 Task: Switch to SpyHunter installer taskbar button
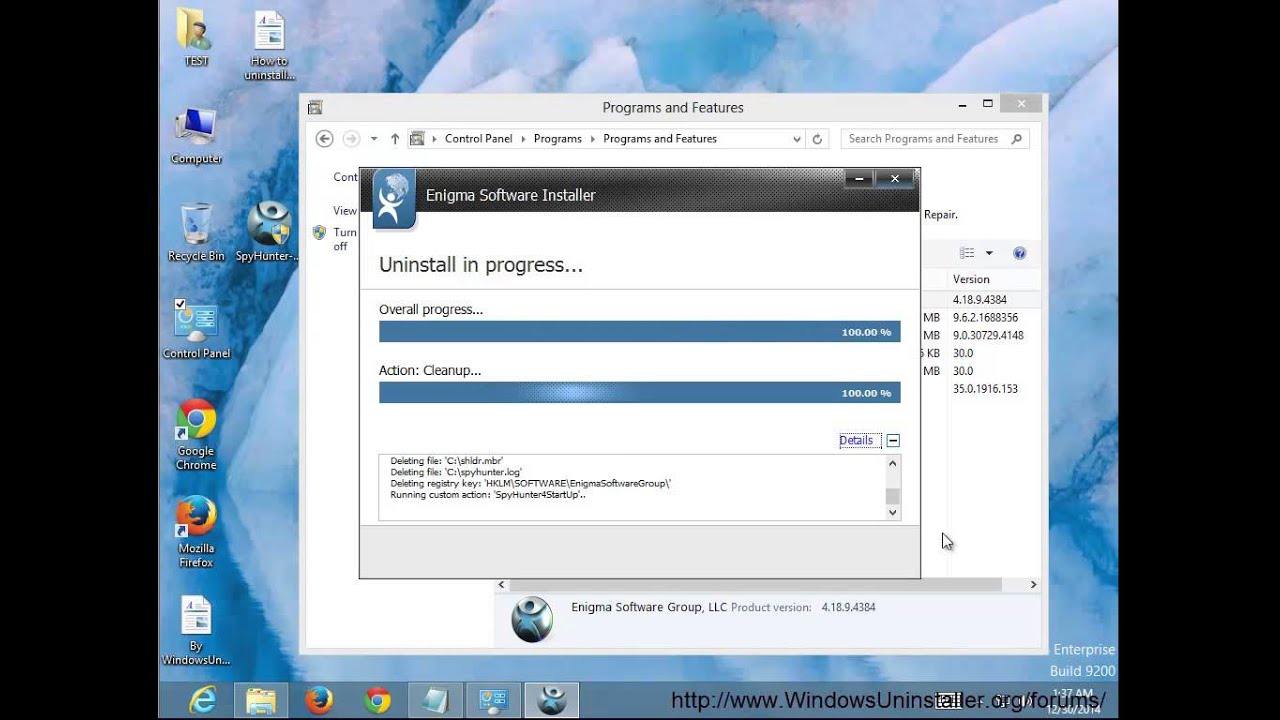point(551,701)
